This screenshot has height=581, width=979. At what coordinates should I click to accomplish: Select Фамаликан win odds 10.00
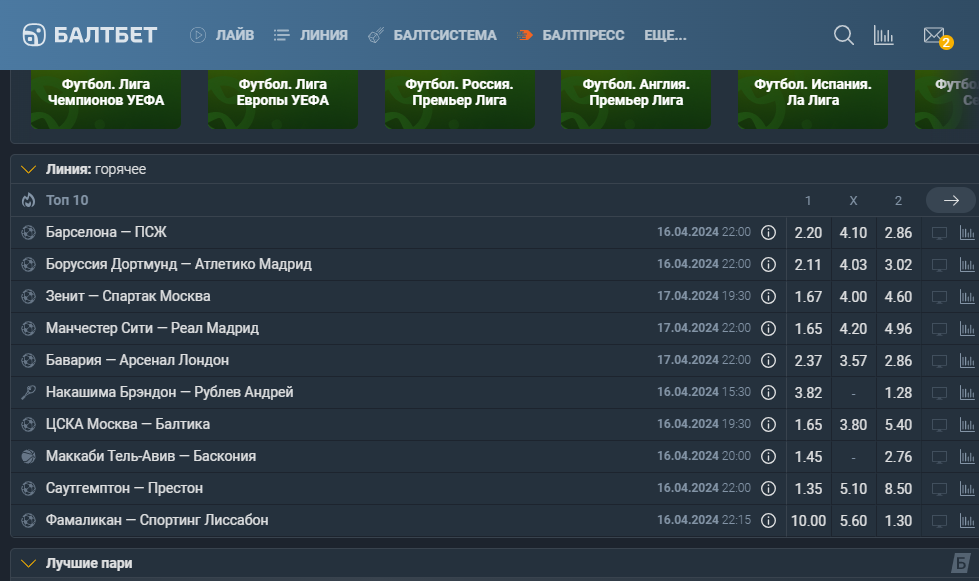point(809,521)
